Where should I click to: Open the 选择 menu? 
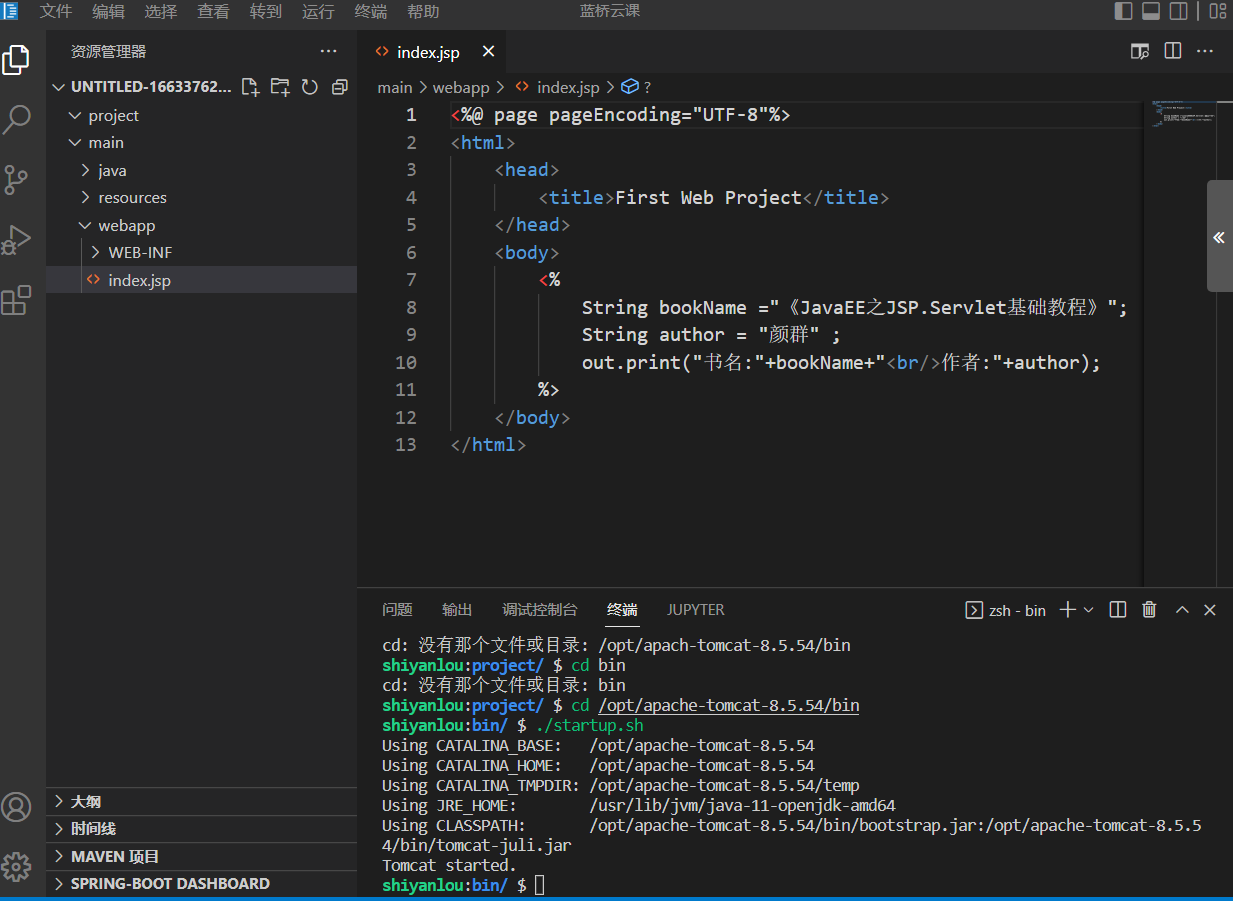coord(161,12)
